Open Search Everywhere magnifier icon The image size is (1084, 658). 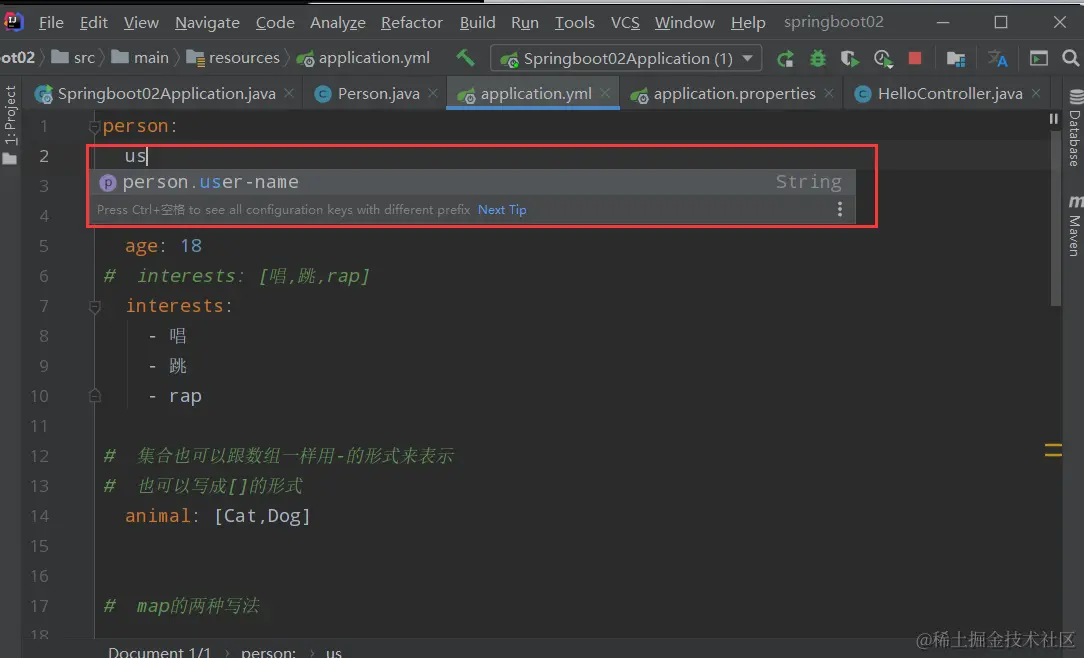click(1070, 58)
